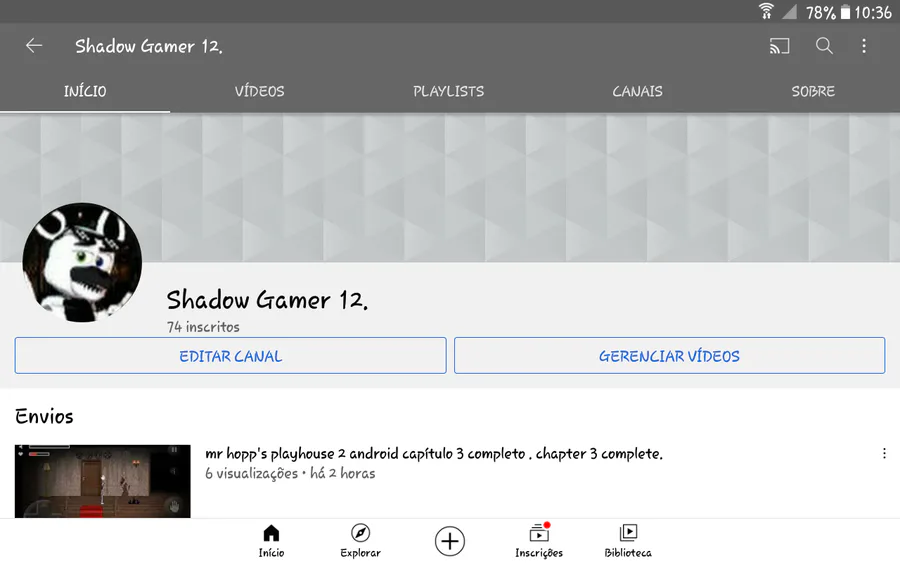This screenshot has width=900, height=563.
Task: Open the top bar three-dot overflow menu
Action: point(864,46)
